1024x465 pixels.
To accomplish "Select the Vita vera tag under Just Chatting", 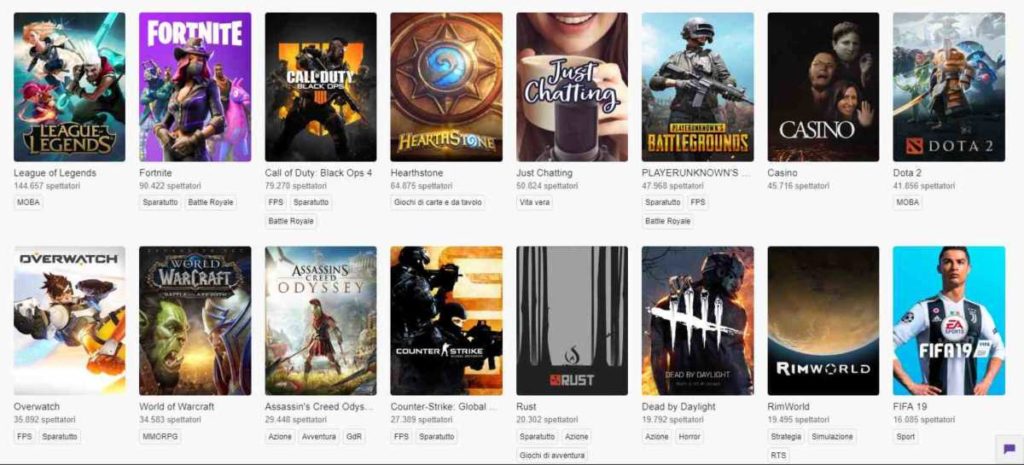I will tap(535, 202).
